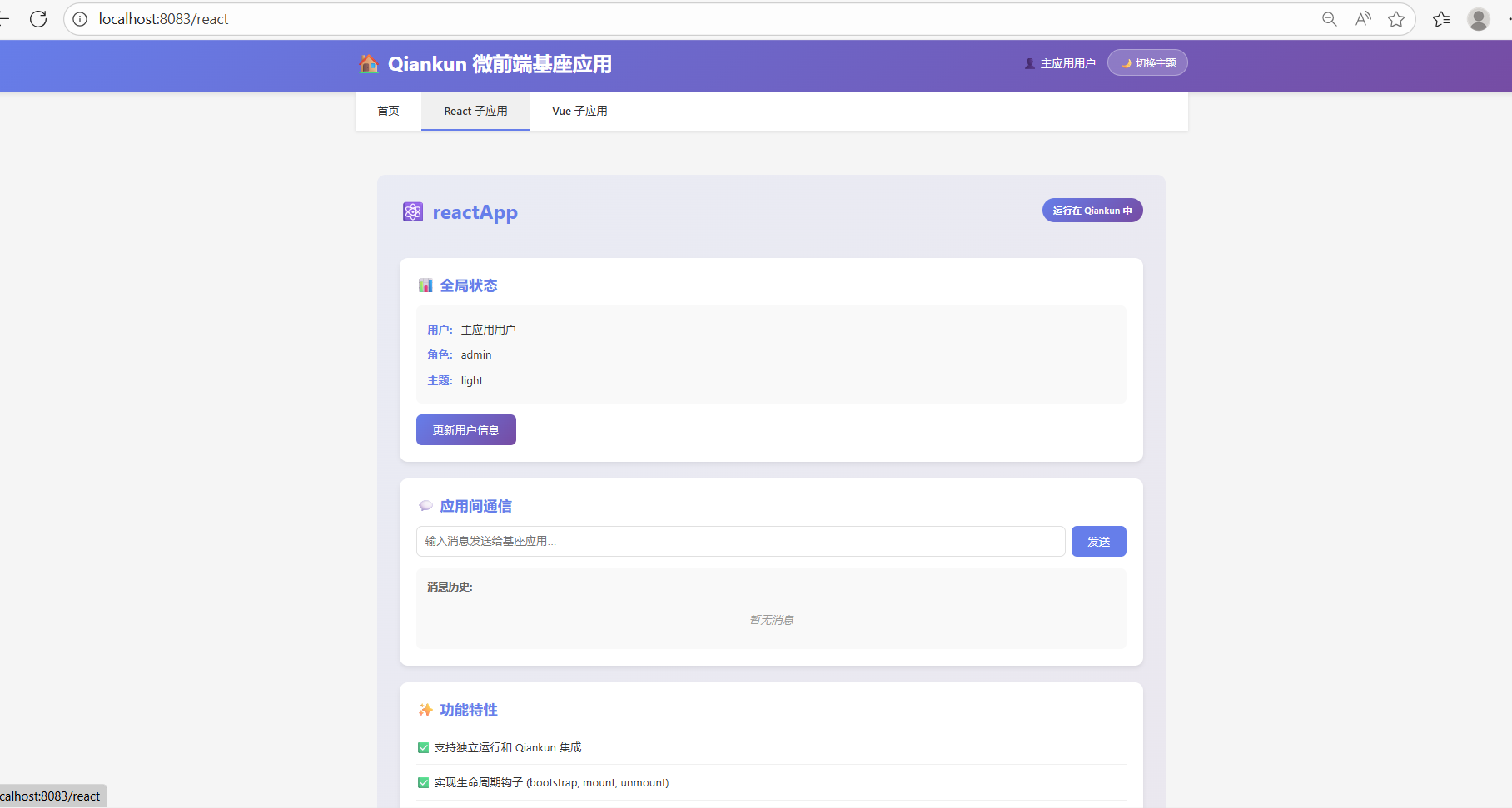
Task: Open the 首页 tab
Action: pos(388,111)
